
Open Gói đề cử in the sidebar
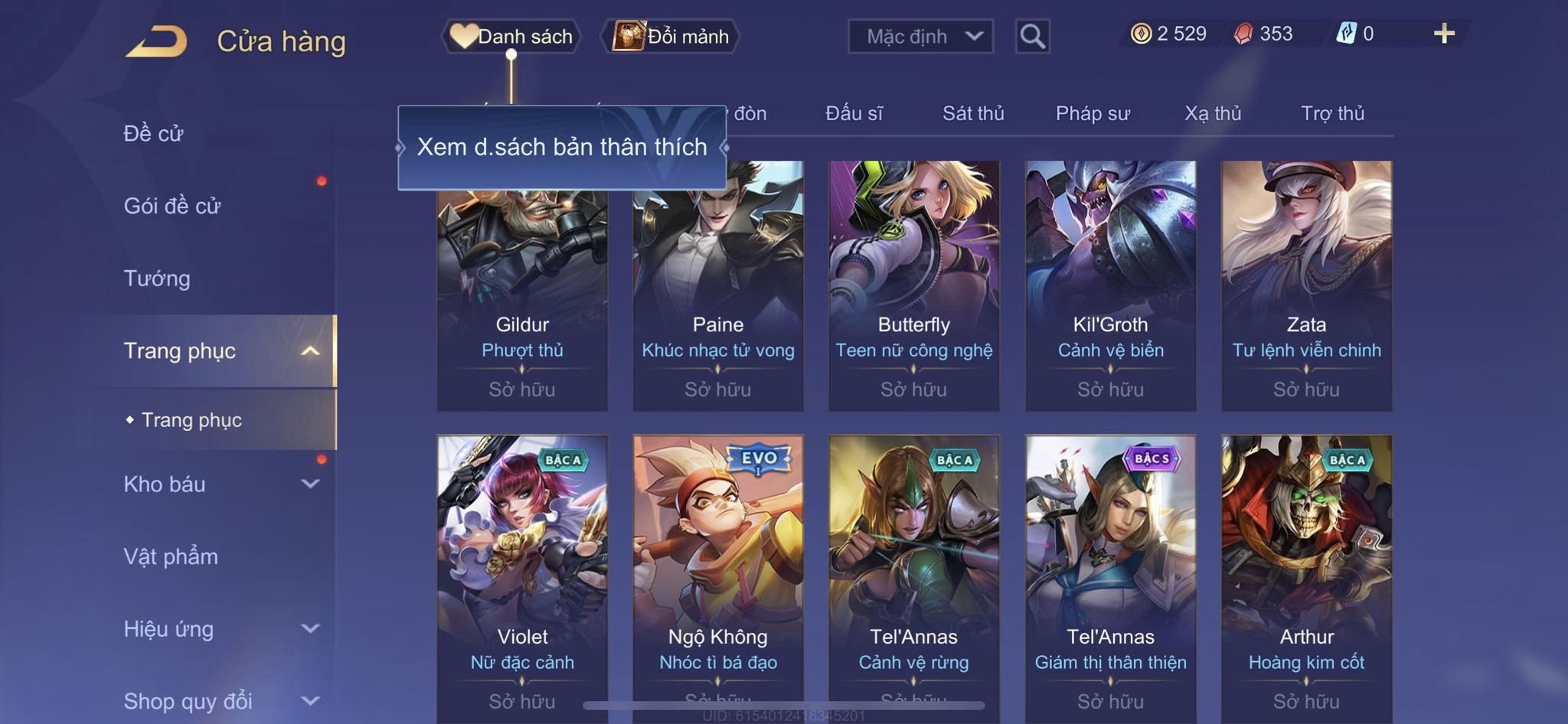pos(172,205)
